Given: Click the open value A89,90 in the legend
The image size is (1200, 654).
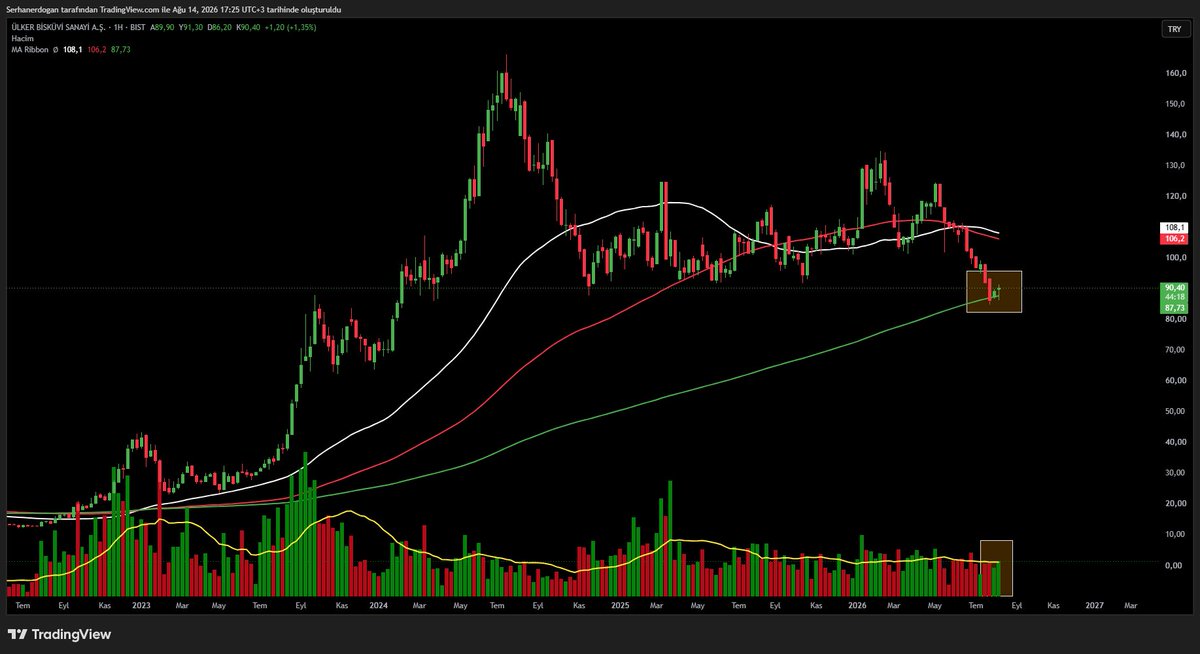Looking at the screenshot, I should pyautogui.click(x=164, y=27).
